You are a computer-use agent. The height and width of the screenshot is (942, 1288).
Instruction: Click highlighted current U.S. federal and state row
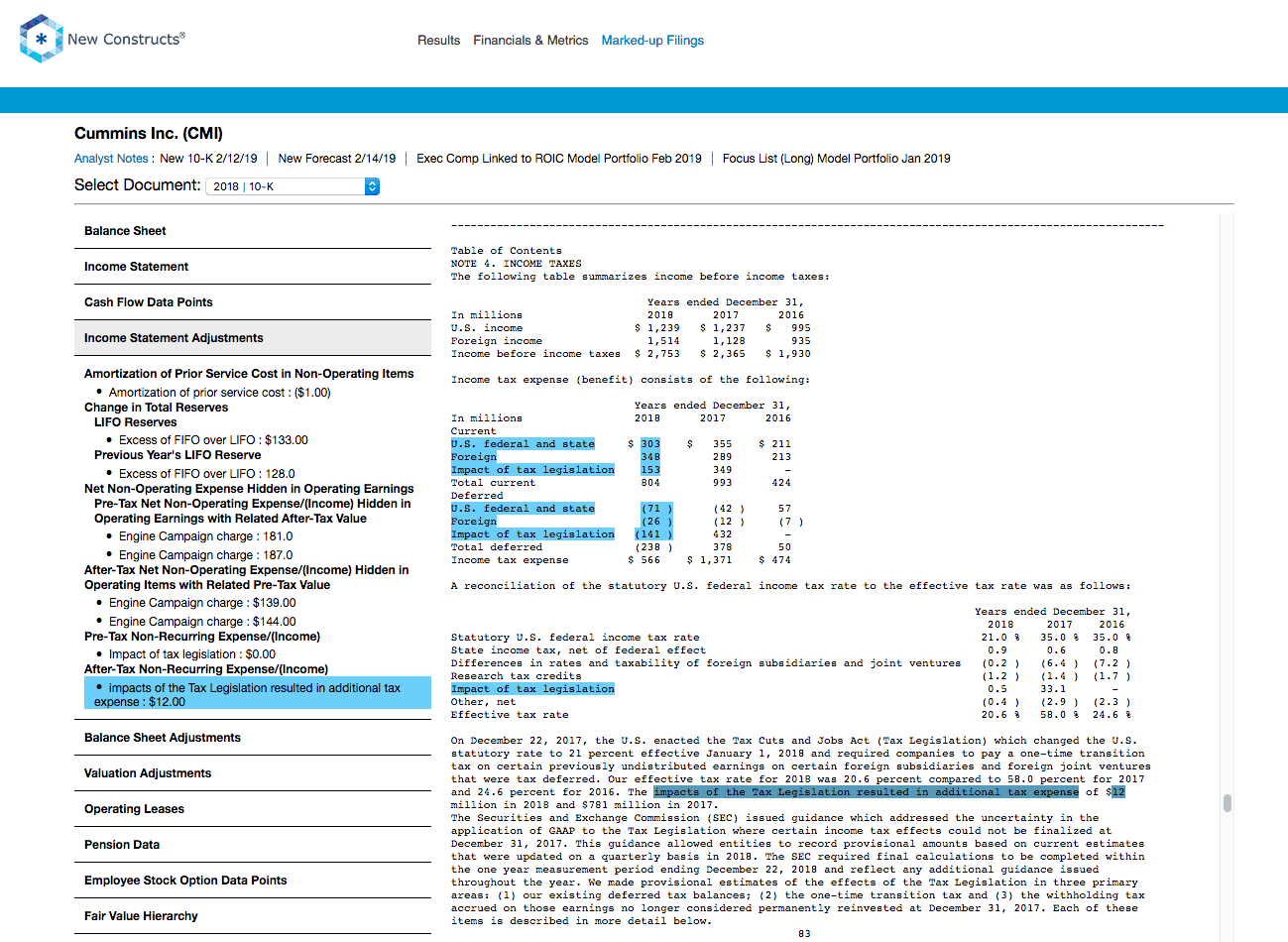[523, 444]
